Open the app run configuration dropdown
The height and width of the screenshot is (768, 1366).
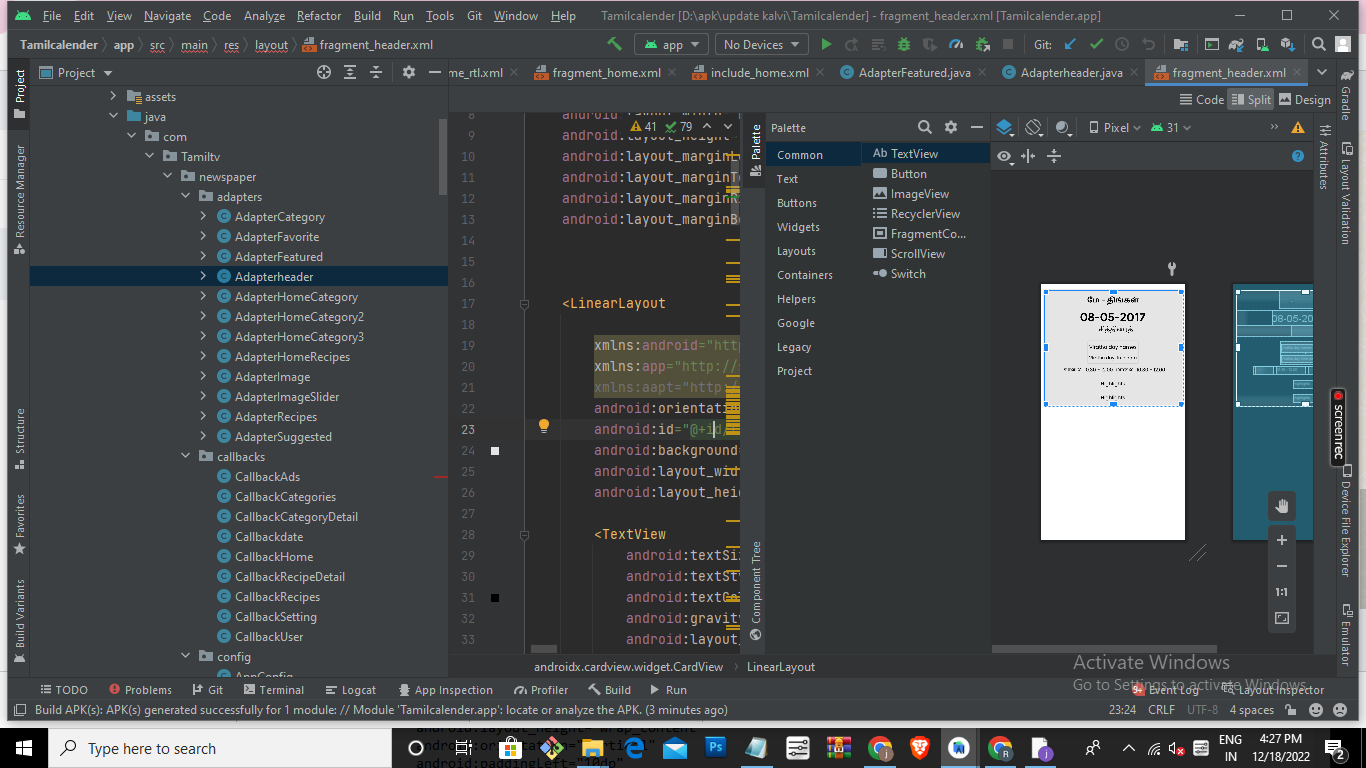point(672,45)
